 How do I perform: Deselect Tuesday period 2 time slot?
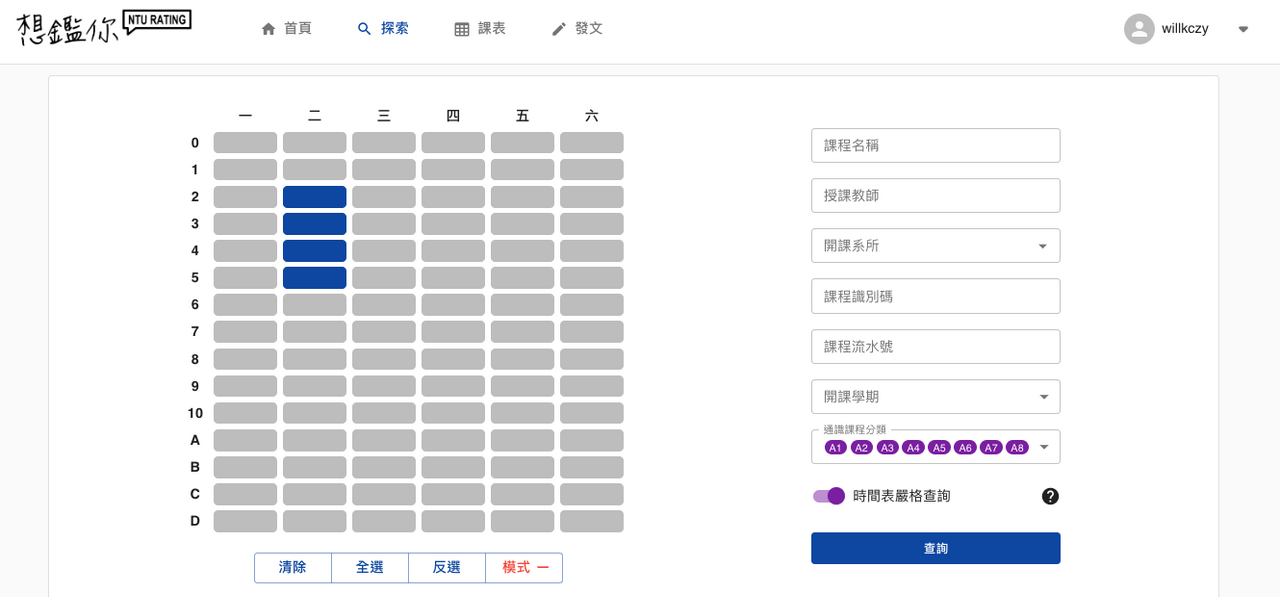pyautogui.click(x=315, y=197)
